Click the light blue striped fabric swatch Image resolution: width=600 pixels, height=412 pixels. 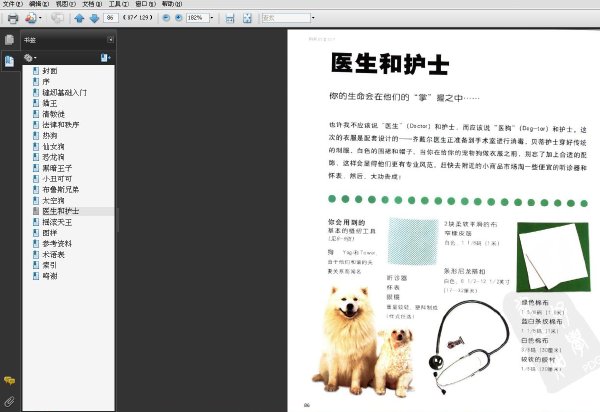pyautogui.click(x=413, y=241)
